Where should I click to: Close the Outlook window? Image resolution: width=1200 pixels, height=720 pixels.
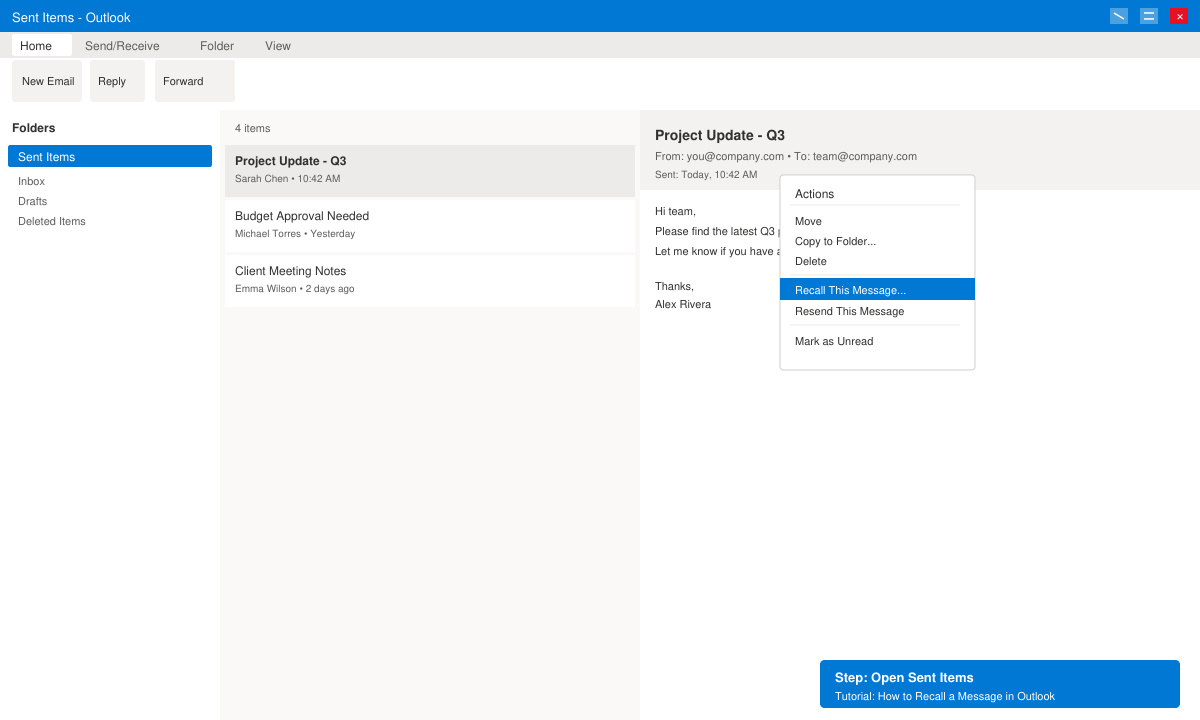[1179, 16]
